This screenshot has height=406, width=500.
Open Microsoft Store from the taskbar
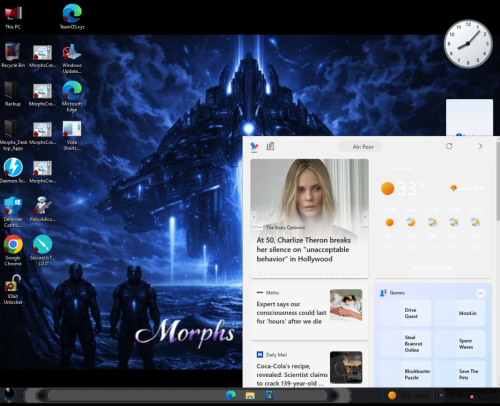tap(269, 396)
